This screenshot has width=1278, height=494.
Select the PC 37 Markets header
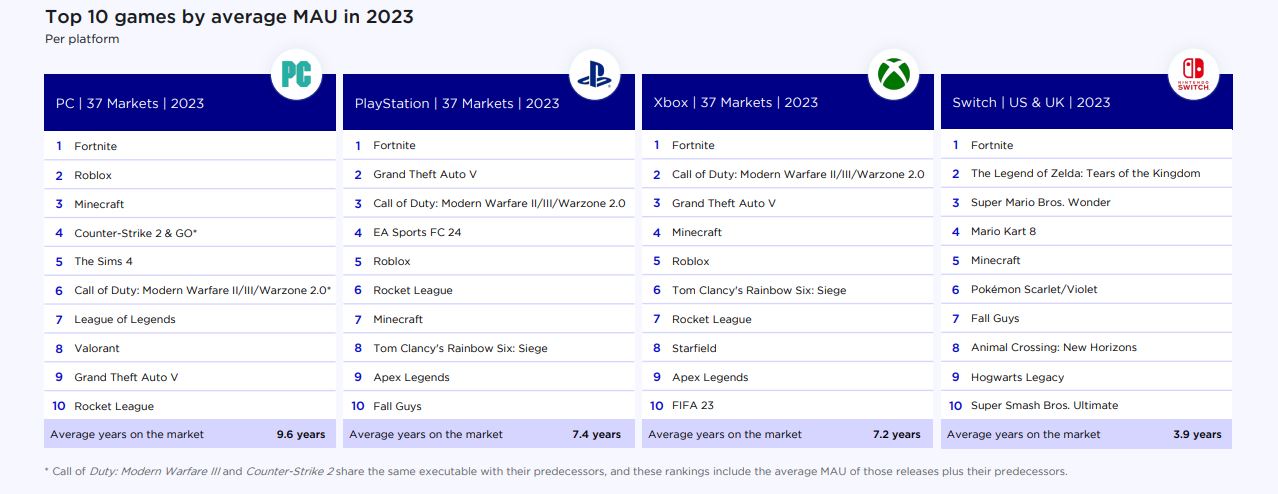click(129, 103)
